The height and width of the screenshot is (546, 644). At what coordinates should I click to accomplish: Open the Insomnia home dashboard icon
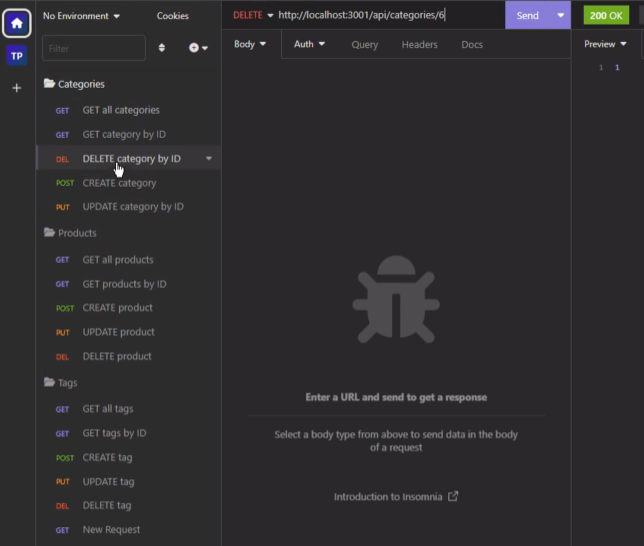(16, 23)
